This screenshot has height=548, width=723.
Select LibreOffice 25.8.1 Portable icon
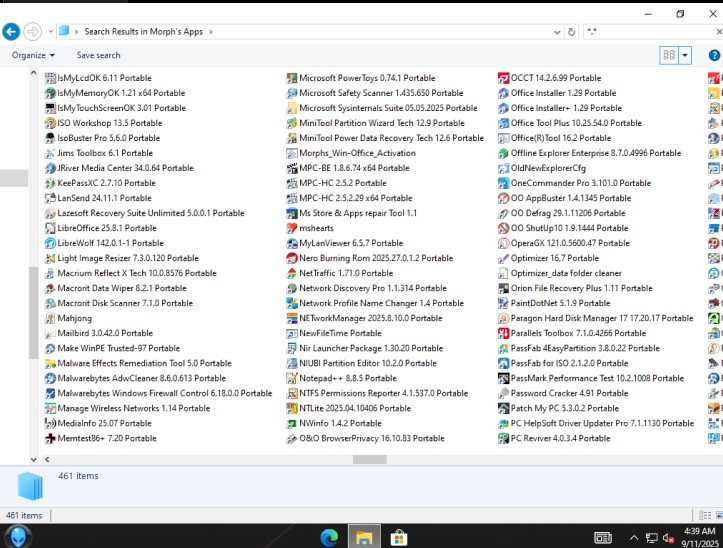tap(50, 228)
